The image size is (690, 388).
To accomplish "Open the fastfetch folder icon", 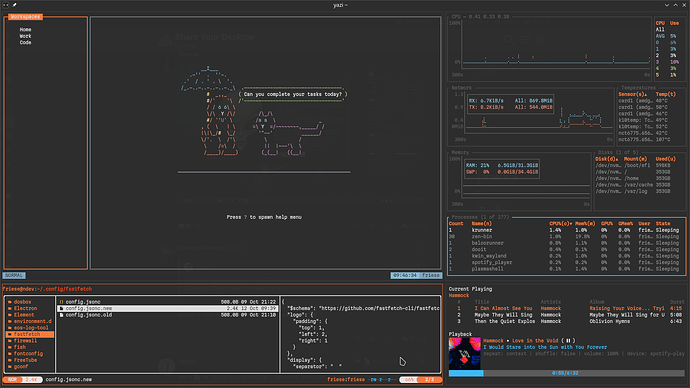I will point(10,334).
